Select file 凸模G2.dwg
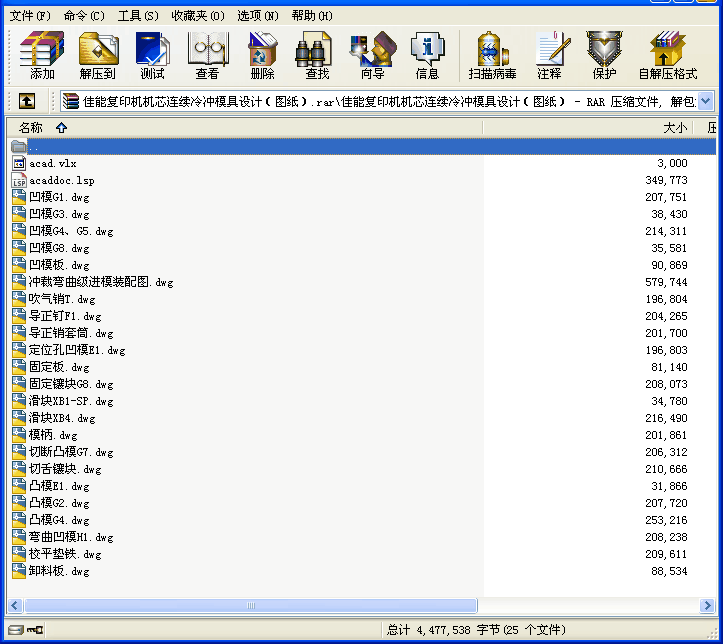This screenshot has height=644, width=723. (x=59, y=503)
